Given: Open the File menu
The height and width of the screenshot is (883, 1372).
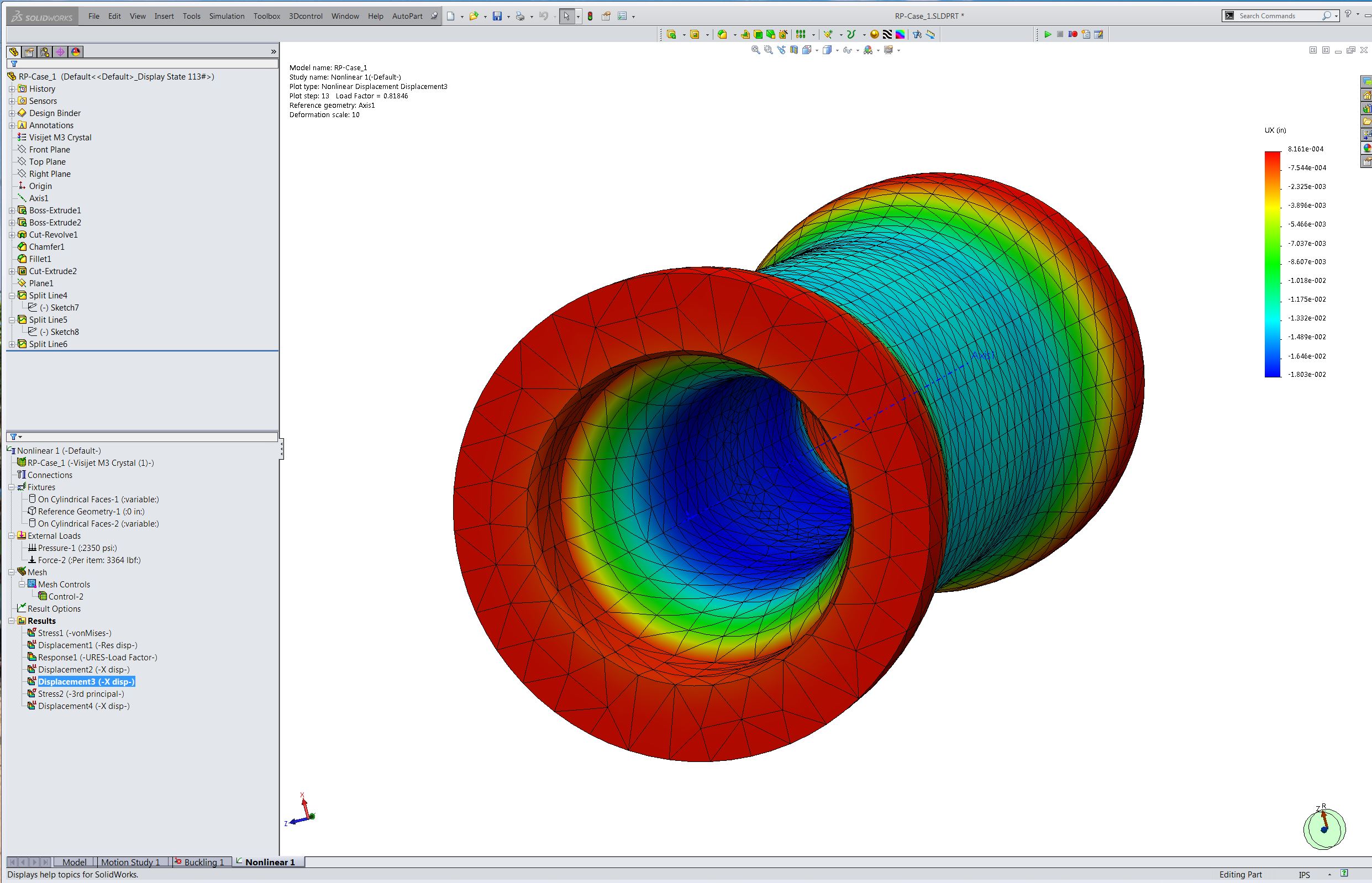Looking at the screenshot, I should (94, 16).
